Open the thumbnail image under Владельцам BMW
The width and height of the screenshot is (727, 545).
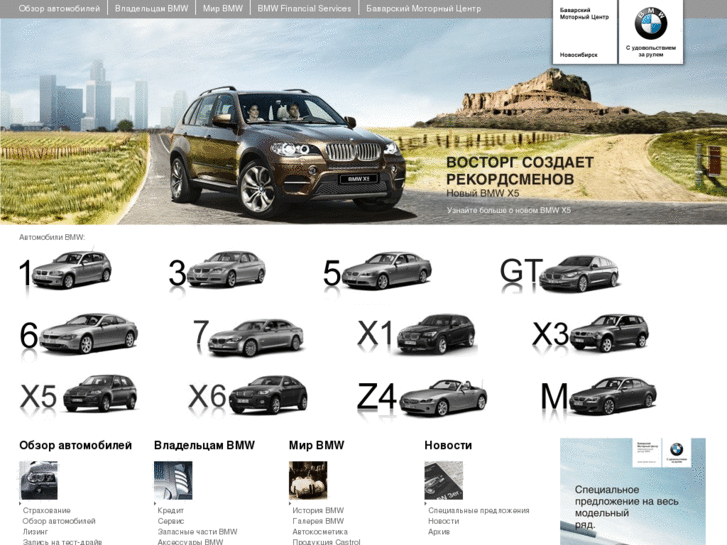[x=173, y=480]
